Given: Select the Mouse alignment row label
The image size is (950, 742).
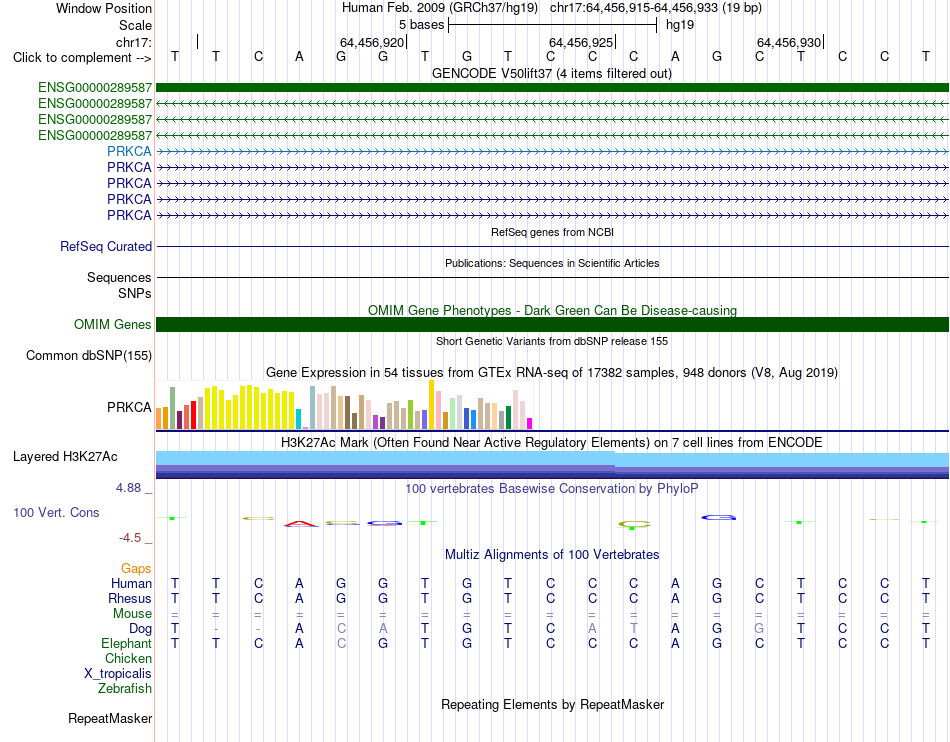Looking at the screenshot, I should click(x=132, y=614).
